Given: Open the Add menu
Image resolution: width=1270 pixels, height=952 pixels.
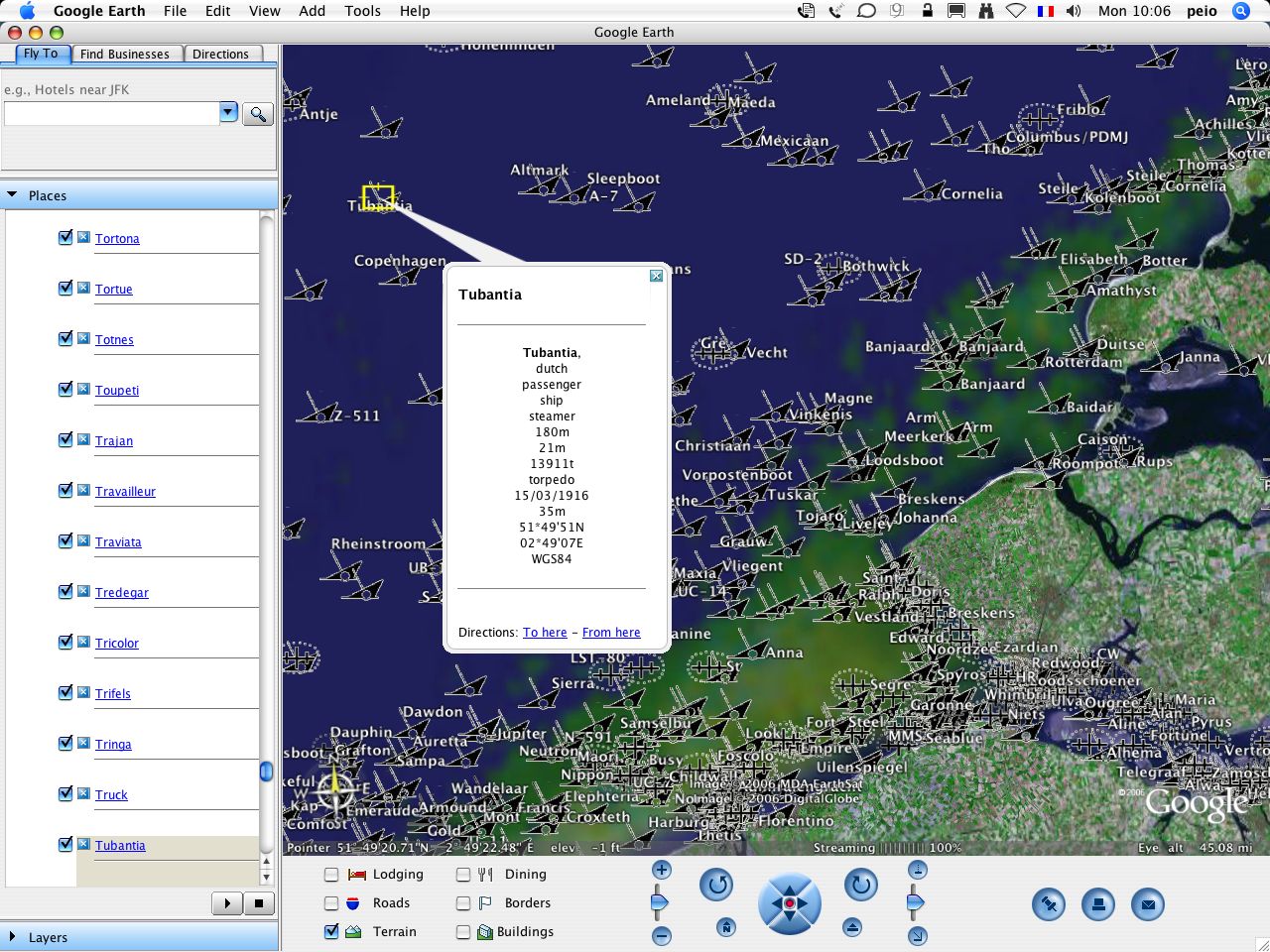Looking at the screenshot, I should point(312,11).
